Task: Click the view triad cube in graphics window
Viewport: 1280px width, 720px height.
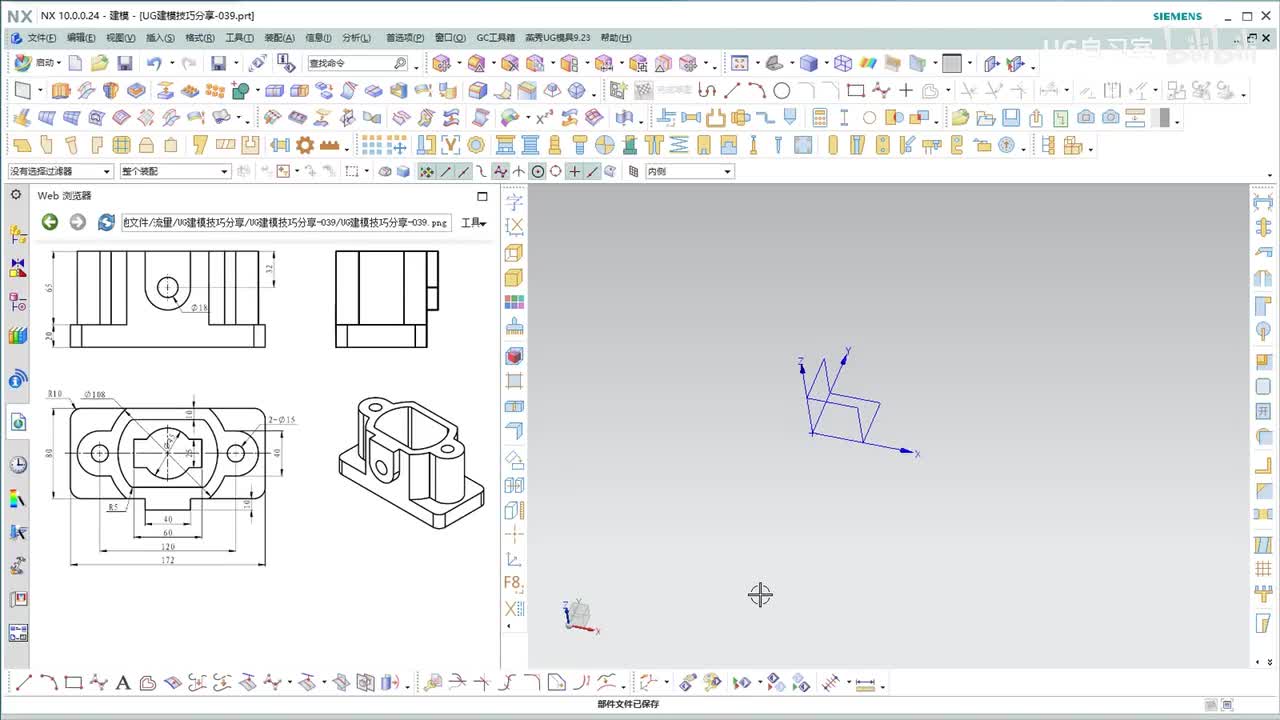Action: point(579,615)
